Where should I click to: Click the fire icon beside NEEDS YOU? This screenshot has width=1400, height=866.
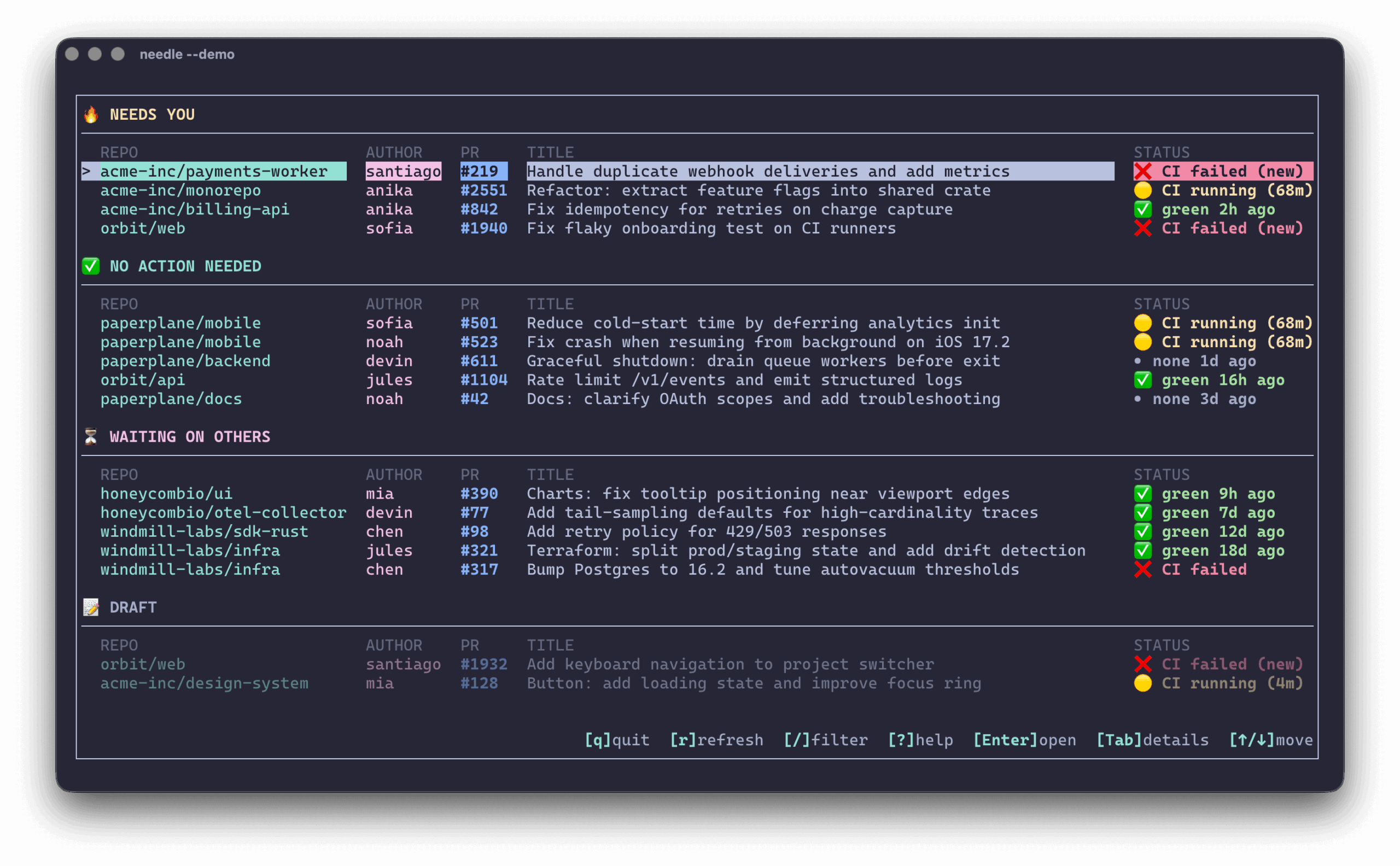click(x=90, y=115)
